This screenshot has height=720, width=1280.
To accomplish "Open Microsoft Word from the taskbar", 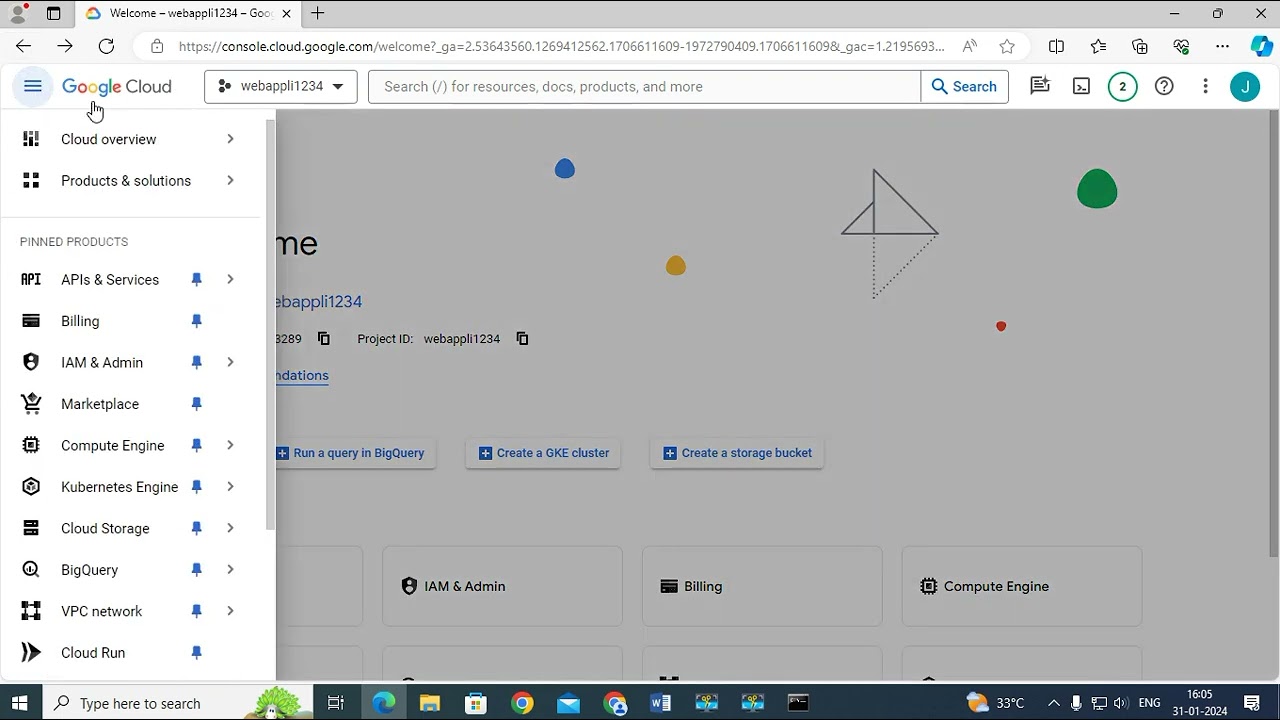I will 660,703.
